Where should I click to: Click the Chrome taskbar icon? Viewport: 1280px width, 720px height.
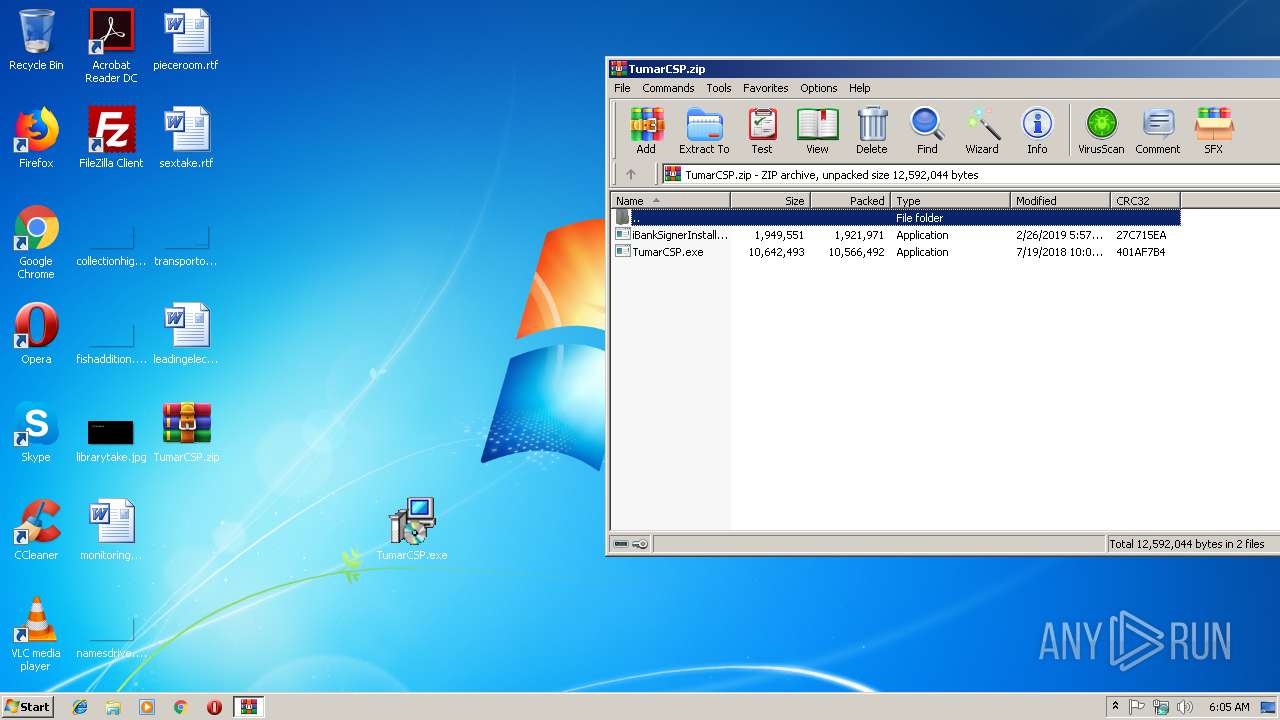[180, 707]
